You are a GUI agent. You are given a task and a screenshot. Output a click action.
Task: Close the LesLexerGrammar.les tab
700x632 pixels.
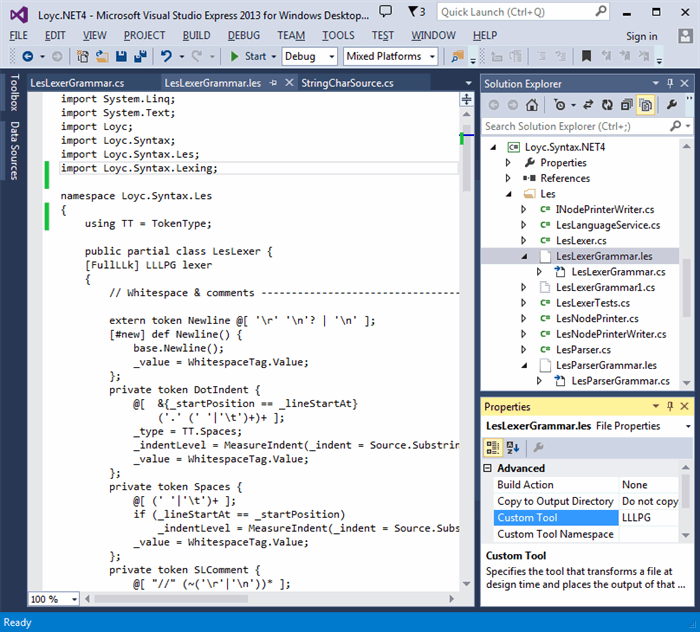tap(289, 83)
